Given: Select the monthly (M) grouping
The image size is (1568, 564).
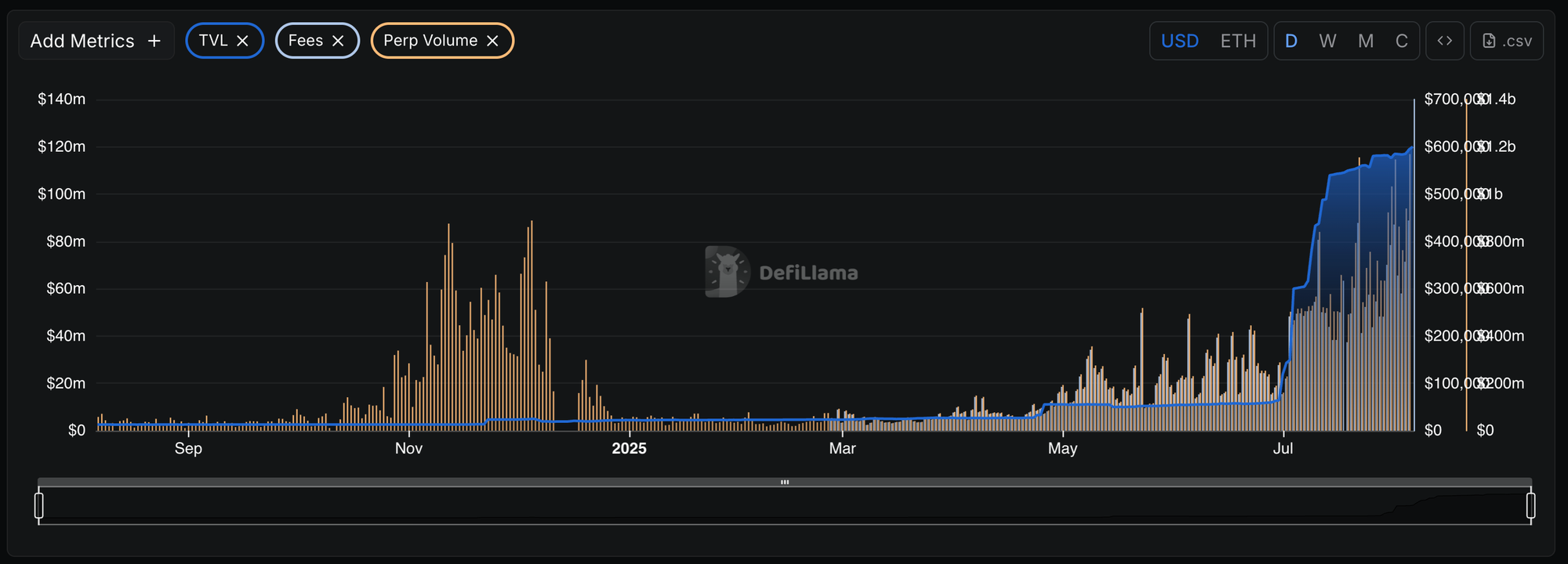Looking at the screenshot, I should [x=1366, y=41].
